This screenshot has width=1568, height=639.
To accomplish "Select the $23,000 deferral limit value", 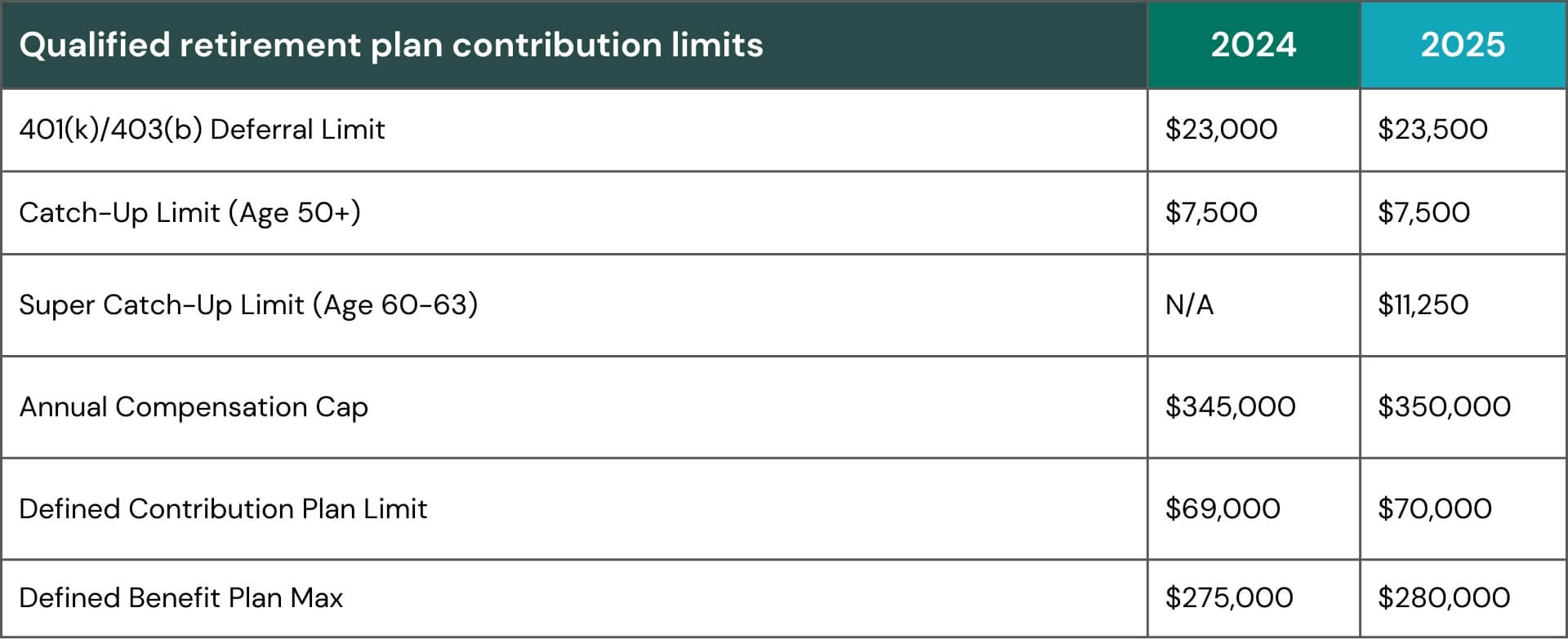I will pyautogui.click(x=1221, y=130).
